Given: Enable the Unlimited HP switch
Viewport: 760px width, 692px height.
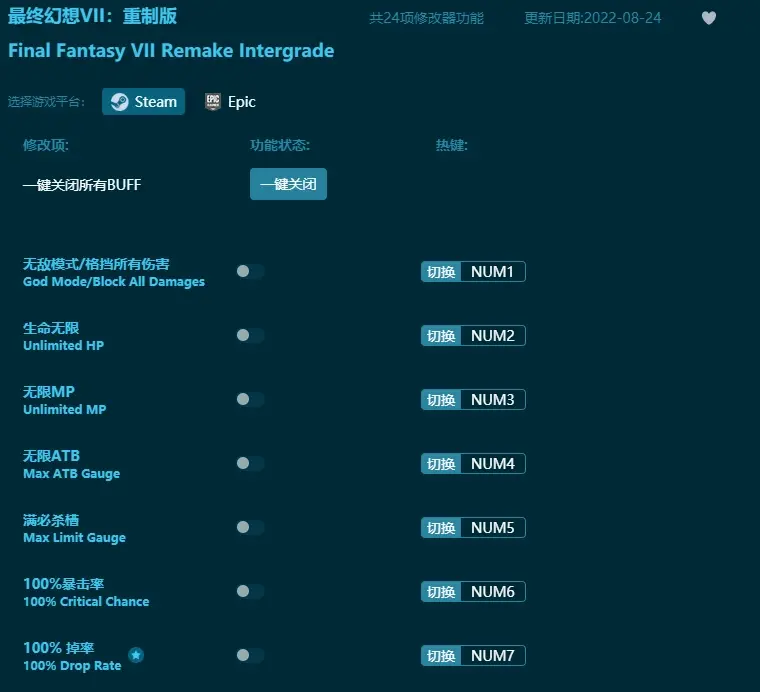Looking at the screenshot, I should click(250, 335).
